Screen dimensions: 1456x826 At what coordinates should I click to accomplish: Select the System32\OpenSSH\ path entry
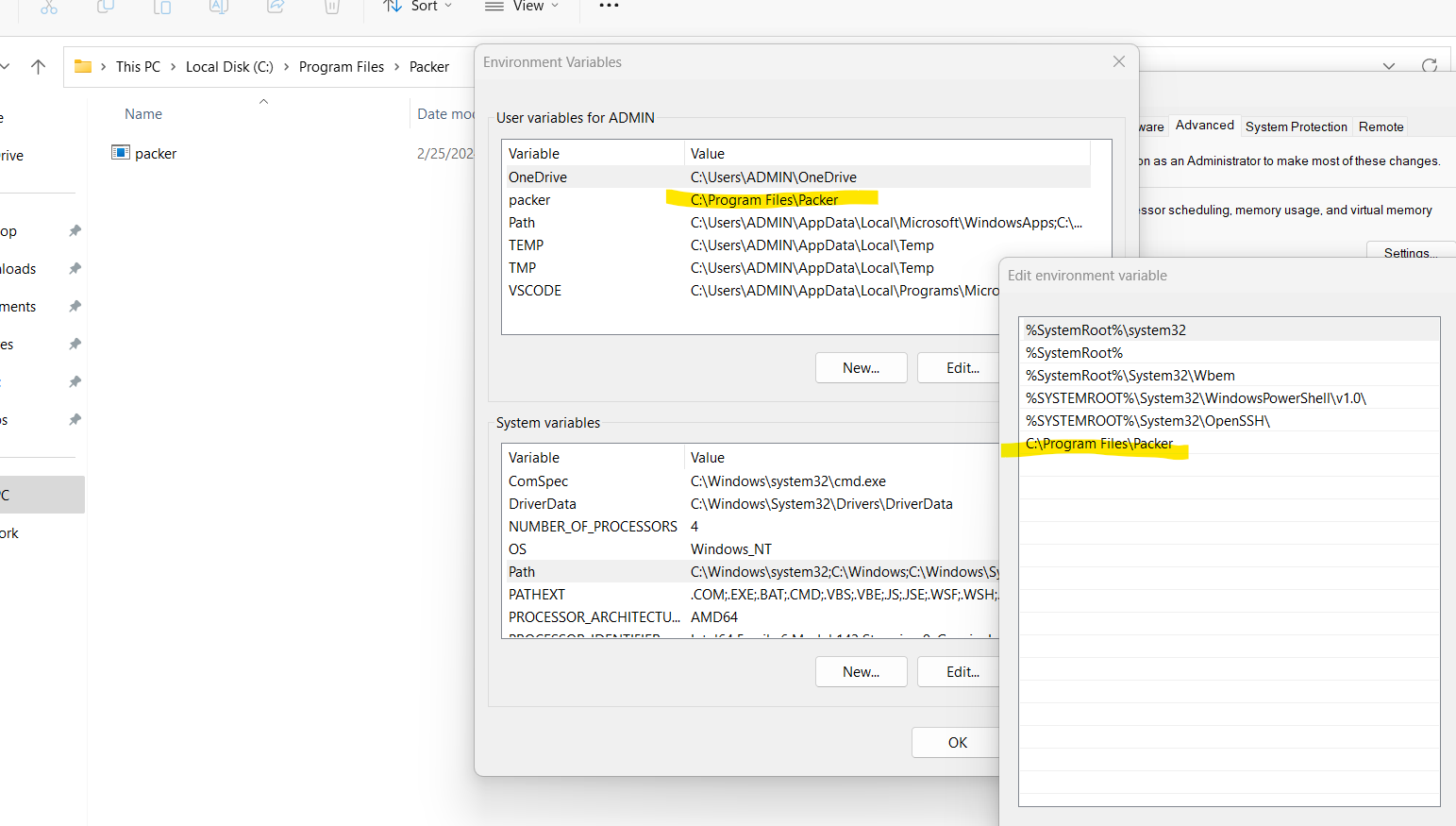1230,420
